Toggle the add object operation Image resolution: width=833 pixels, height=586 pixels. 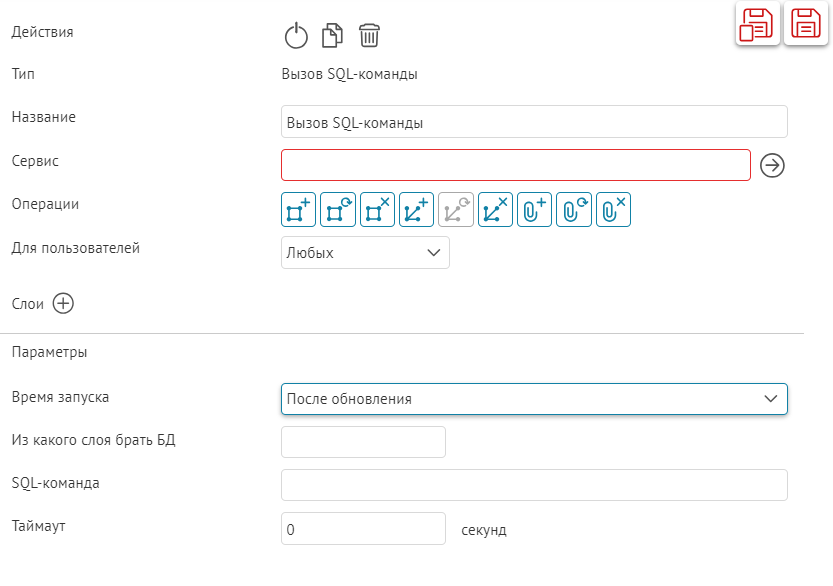click(298, 210)
